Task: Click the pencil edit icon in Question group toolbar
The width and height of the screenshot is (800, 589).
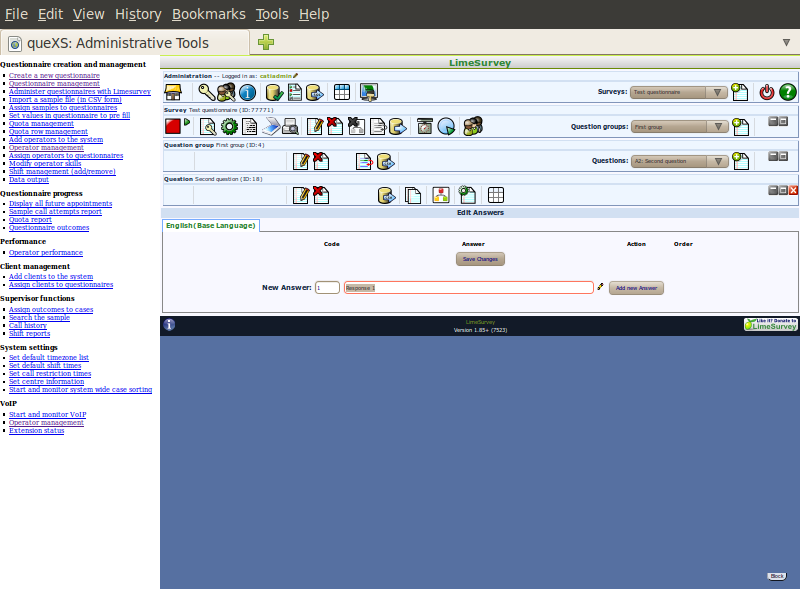Action: click(300, 161)
